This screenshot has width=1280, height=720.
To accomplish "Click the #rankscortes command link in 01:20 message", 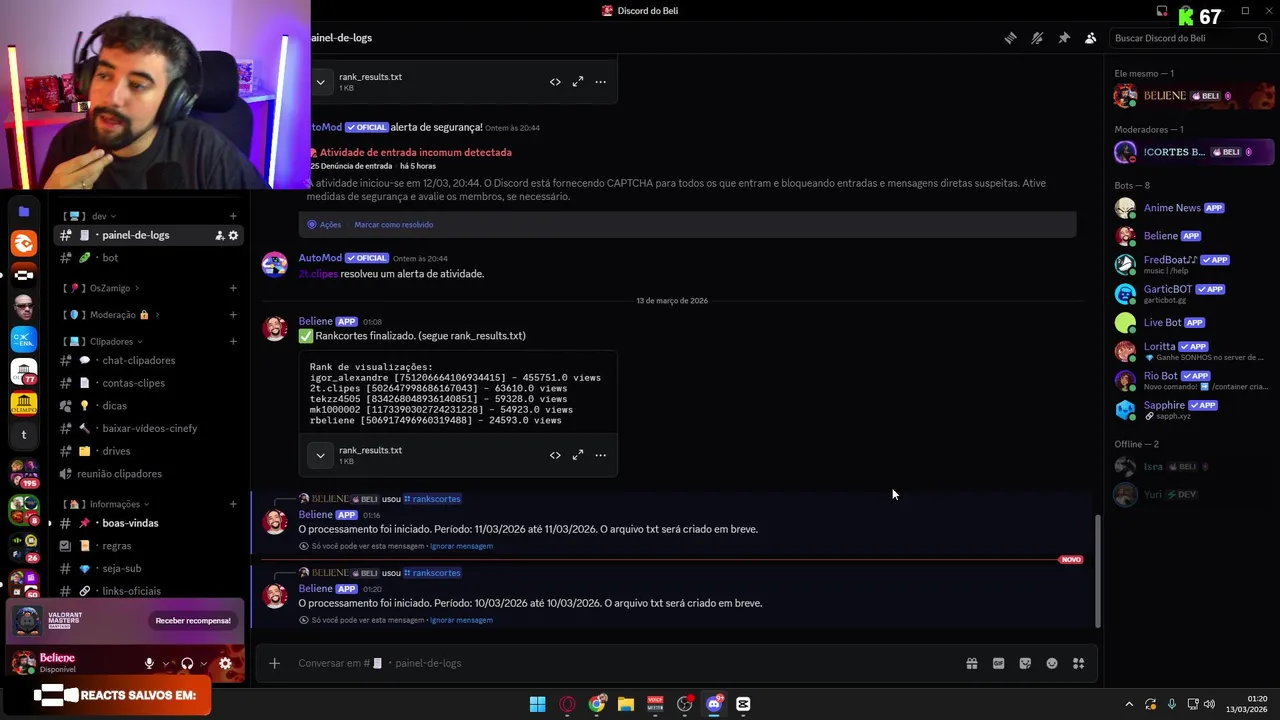I will 432,573.
